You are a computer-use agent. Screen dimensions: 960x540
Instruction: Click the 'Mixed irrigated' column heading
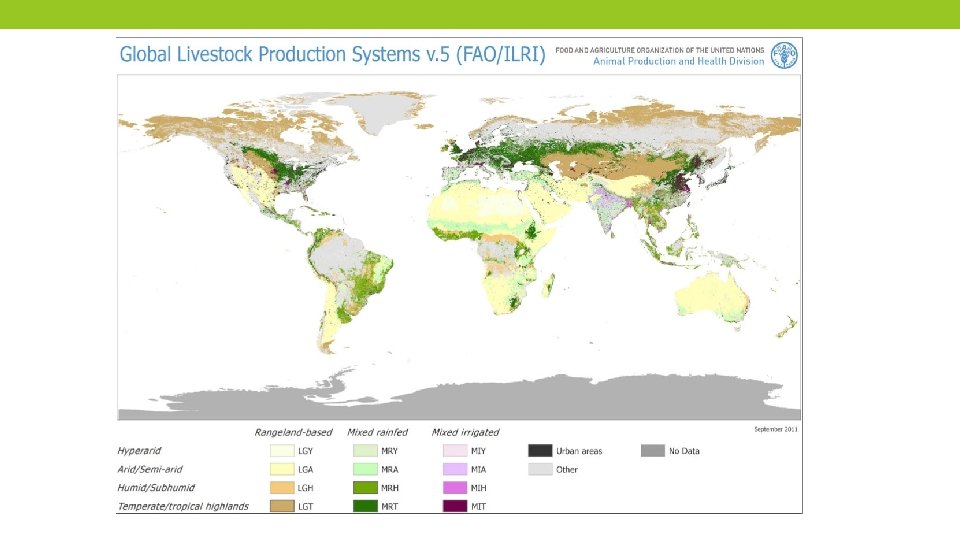click(x=465, y=432)
